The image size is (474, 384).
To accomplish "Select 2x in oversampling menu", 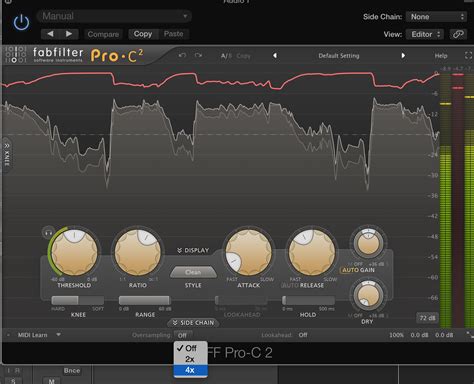I will 190,359.
